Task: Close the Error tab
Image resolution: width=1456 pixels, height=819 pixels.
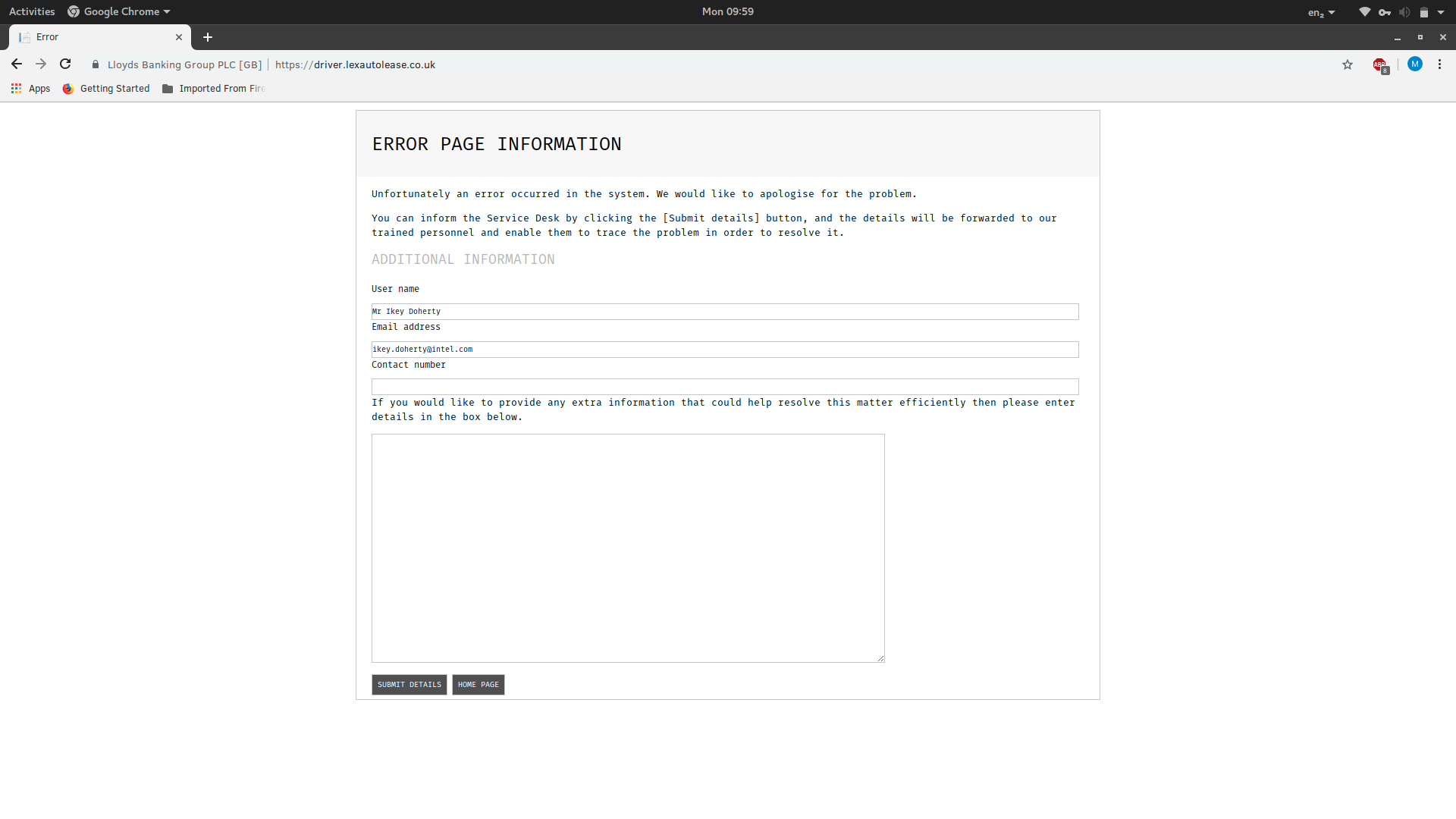Action: (179, 37)
